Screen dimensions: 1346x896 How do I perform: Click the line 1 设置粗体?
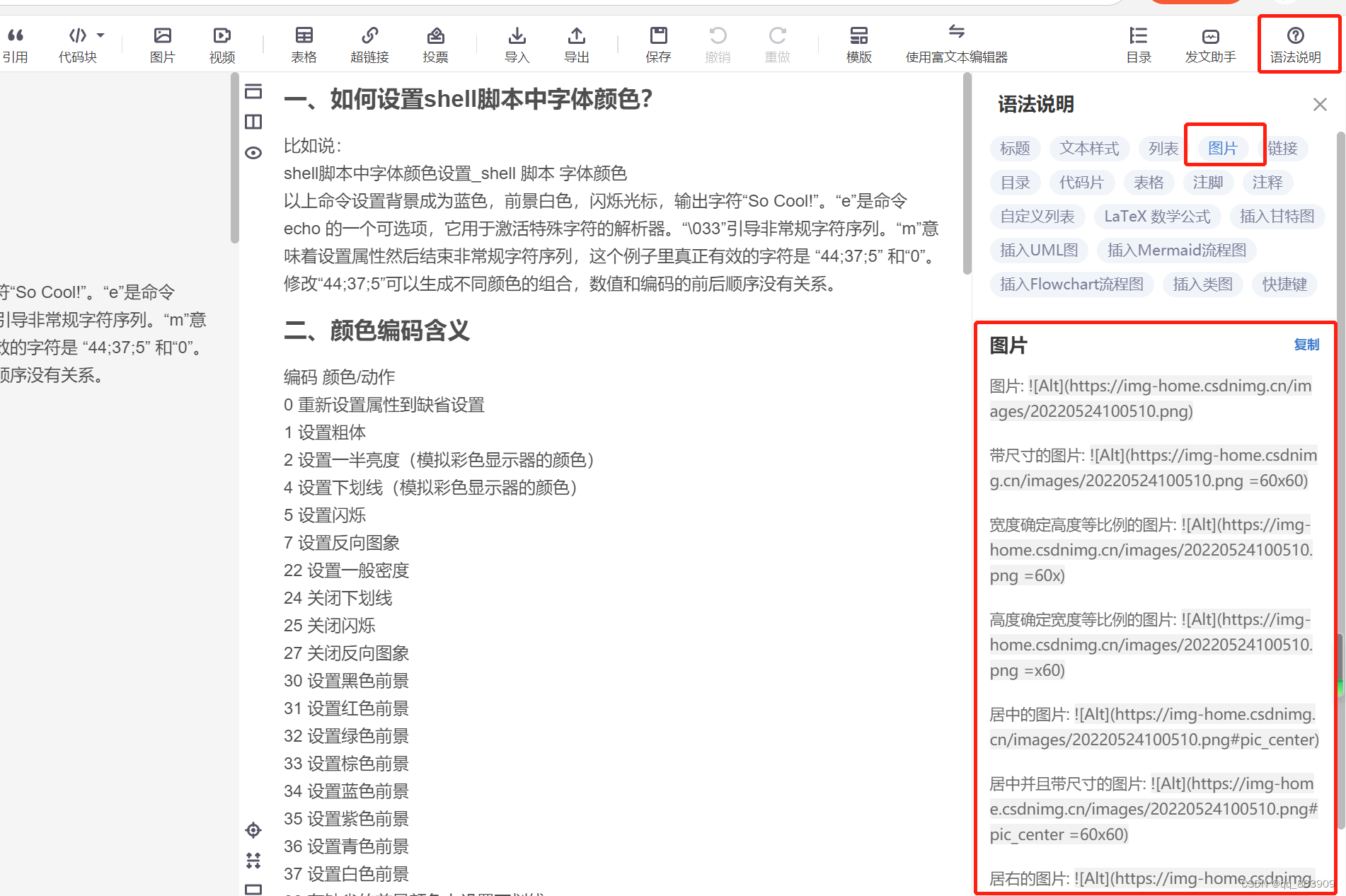point(325,432)
